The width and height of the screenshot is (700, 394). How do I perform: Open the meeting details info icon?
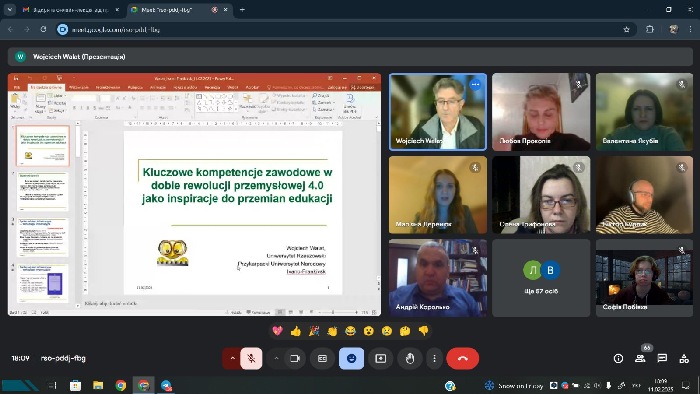click(x=618, y=358)
